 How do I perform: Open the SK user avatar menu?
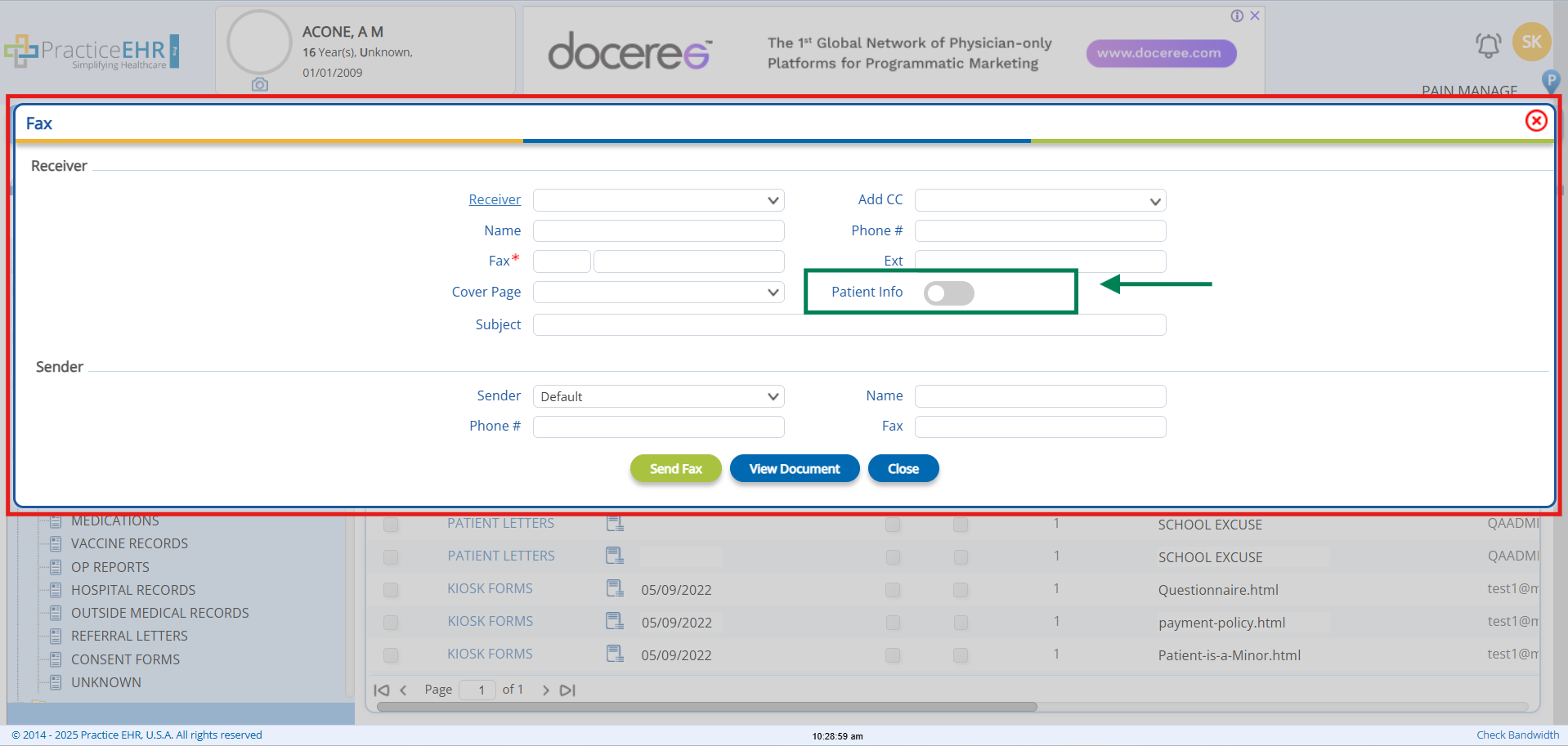(1531, 42)
